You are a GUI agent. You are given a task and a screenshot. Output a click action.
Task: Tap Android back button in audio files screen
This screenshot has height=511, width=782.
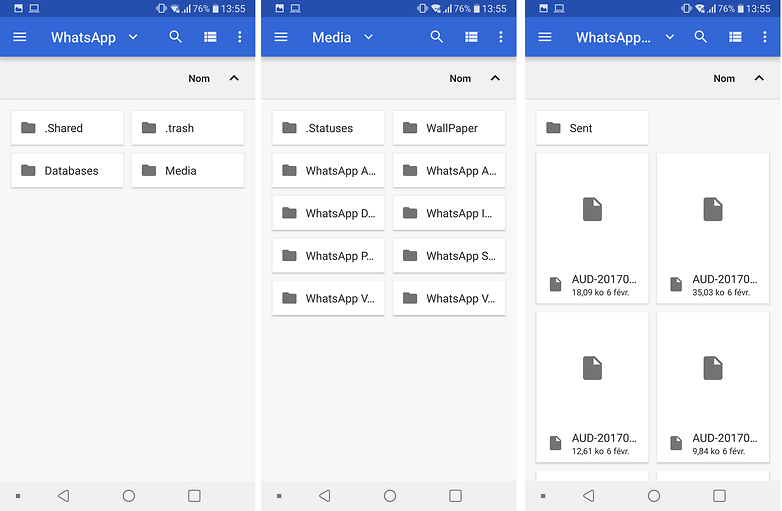[x=589, y=496]
